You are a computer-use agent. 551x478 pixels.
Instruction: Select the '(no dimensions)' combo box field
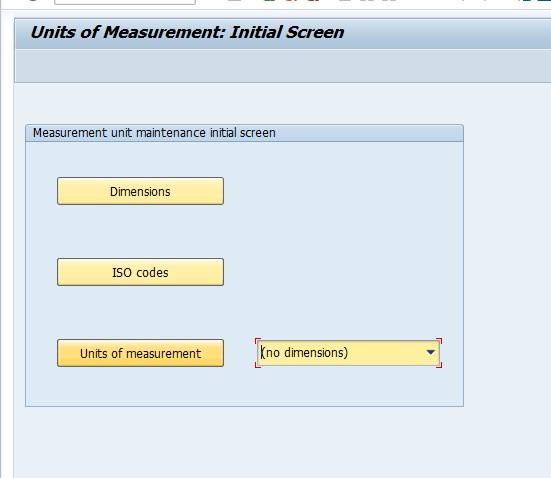click(x=348, y=353)
